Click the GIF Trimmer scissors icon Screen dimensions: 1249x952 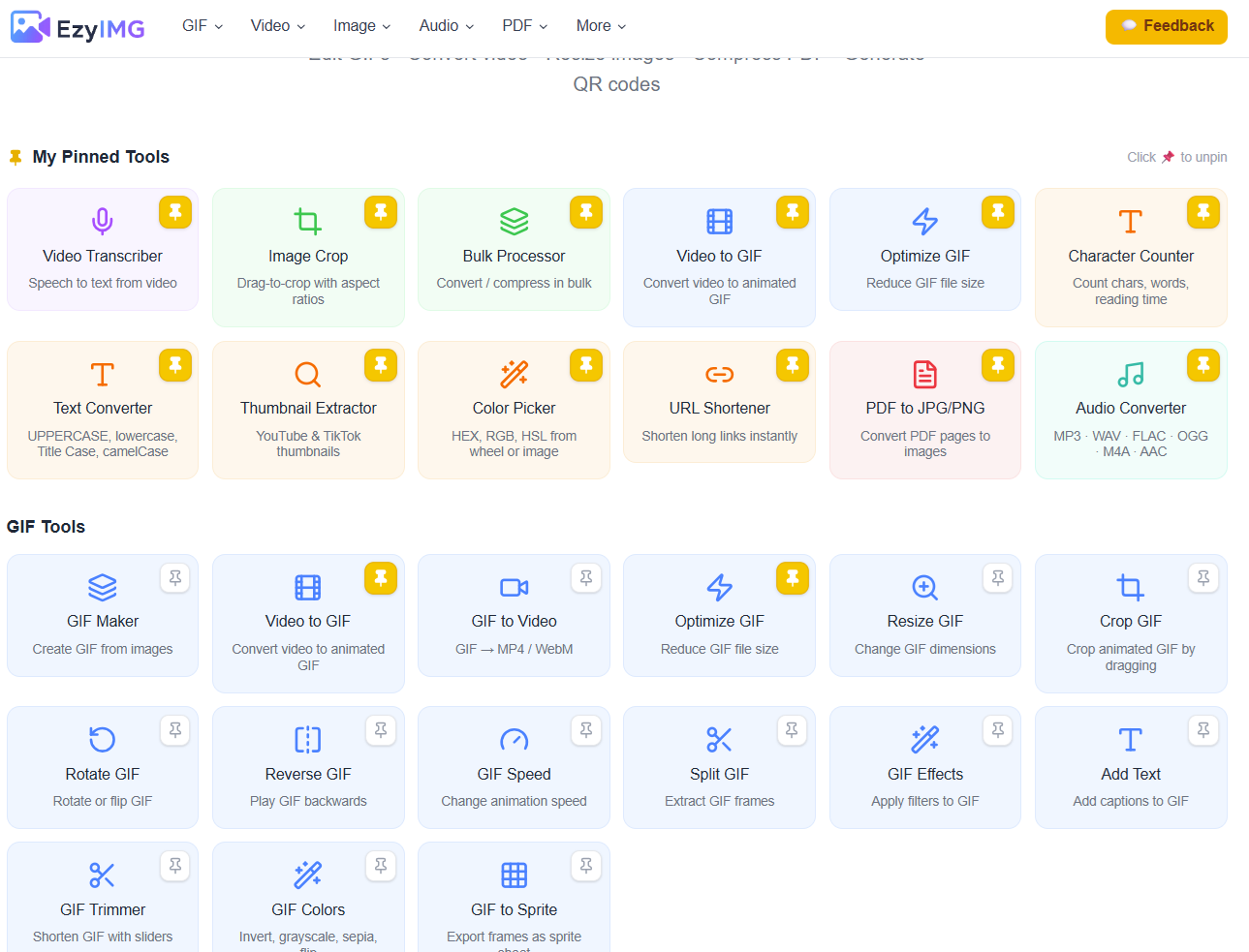(103, 875)
